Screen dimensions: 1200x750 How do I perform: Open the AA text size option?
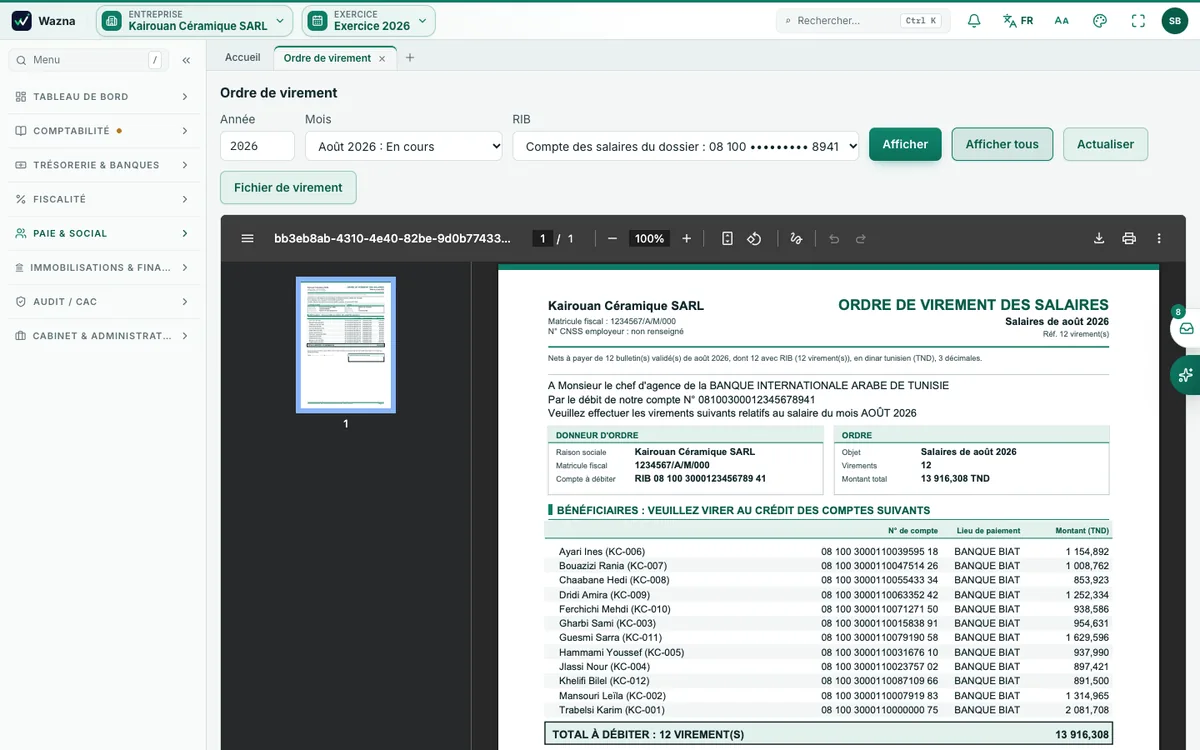tap(1062, 20)
